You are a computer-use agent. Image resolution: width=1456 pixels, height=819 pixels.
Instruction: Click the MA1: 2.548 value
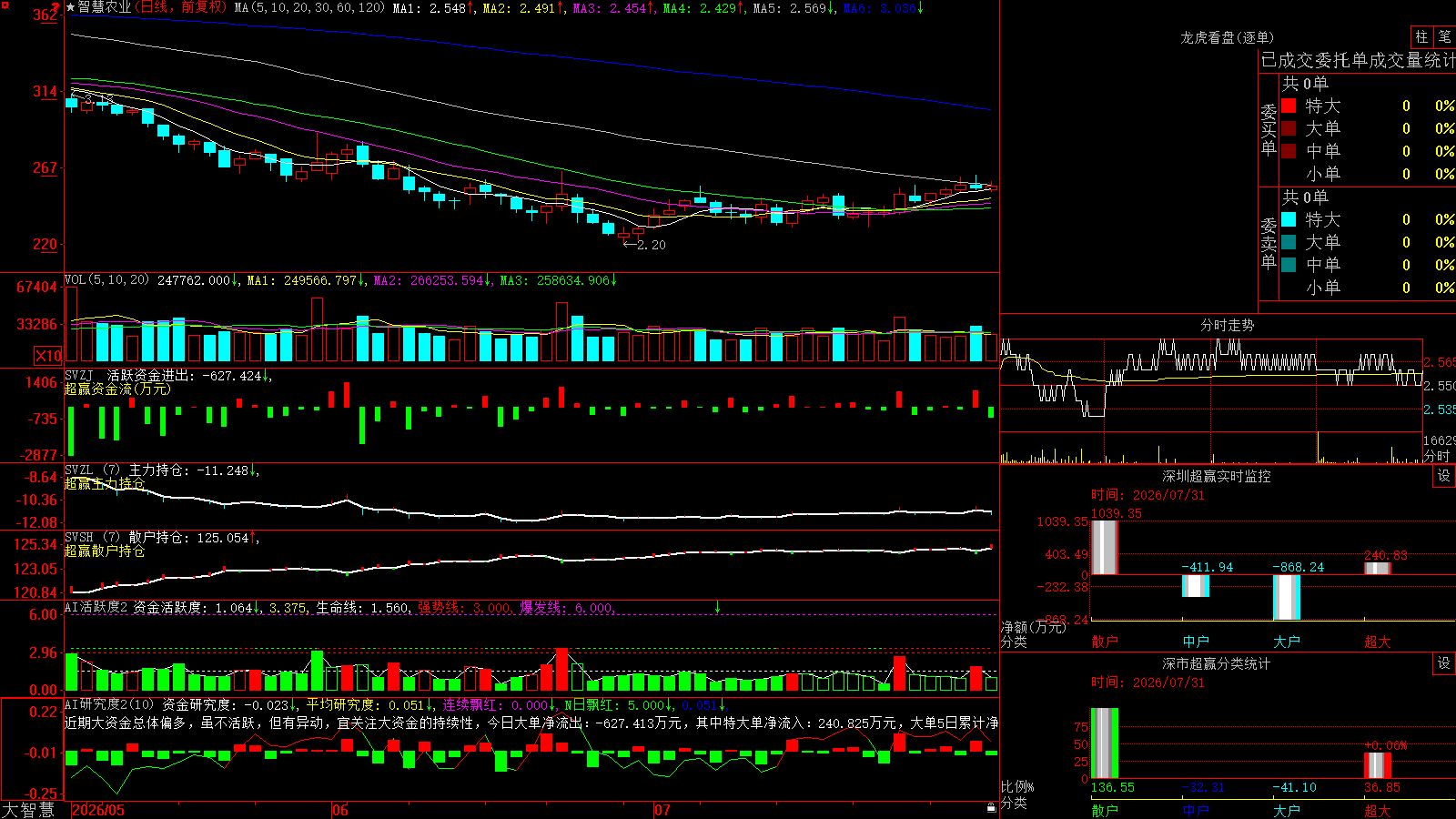tap(429, 7)
